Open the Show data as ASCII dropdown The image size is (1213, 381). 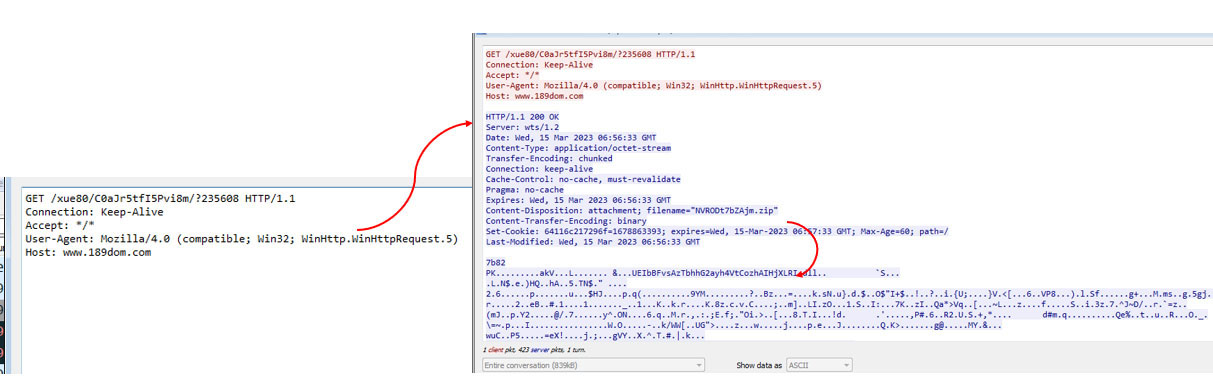click(x=819, y=366)
